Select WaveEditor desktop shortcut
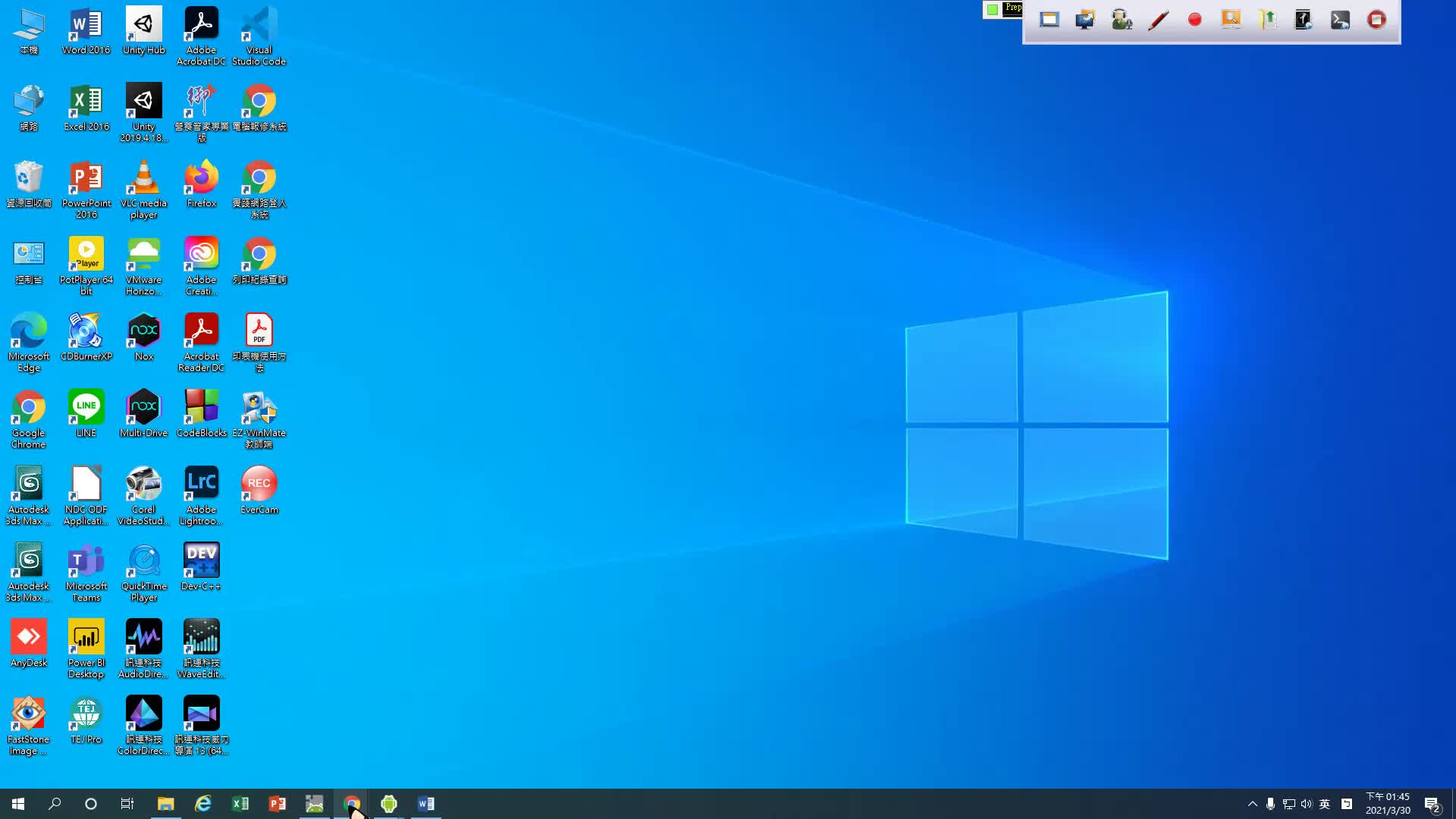The image size is (1456, 819). (x=201, y=650)
